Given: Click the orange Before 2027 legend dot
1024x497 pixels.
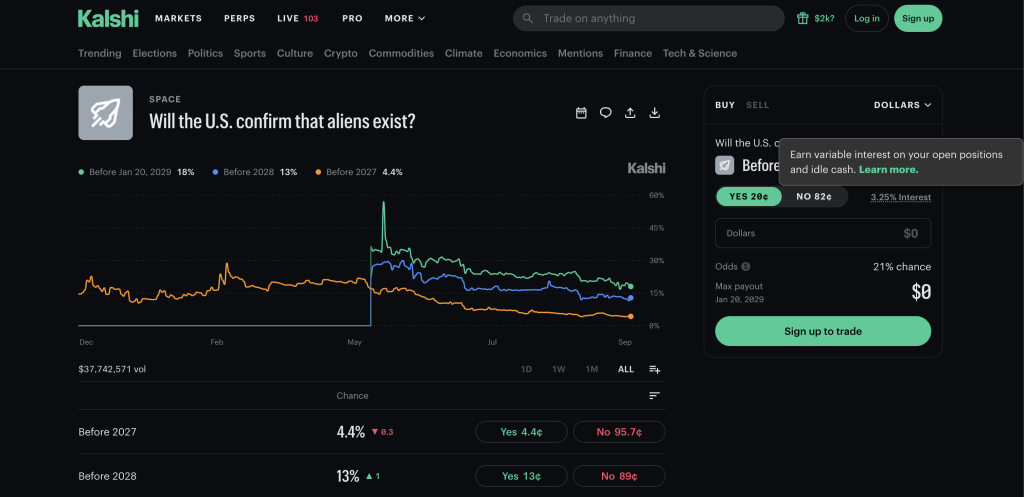Looking at the screenshot, I should 318,172.
